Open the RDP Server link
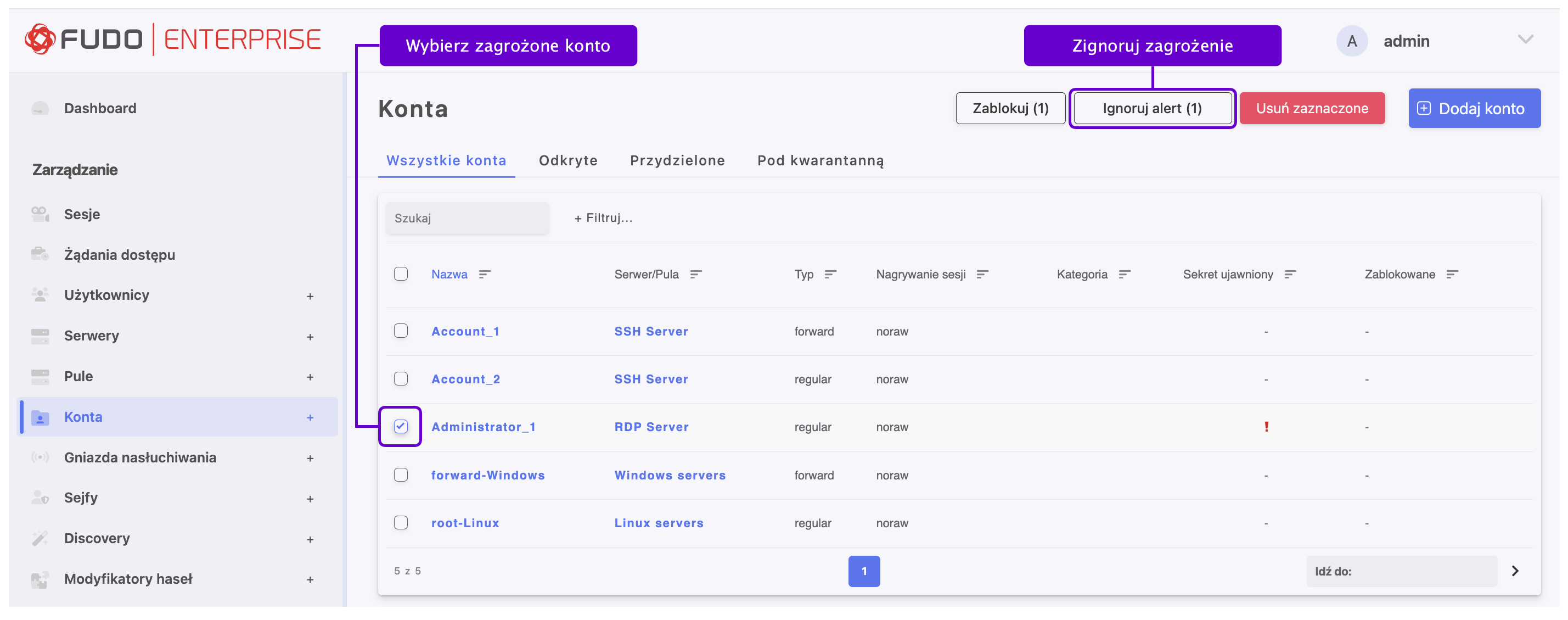The width and height of the screenshot is (1568, 620). [651, 427]
